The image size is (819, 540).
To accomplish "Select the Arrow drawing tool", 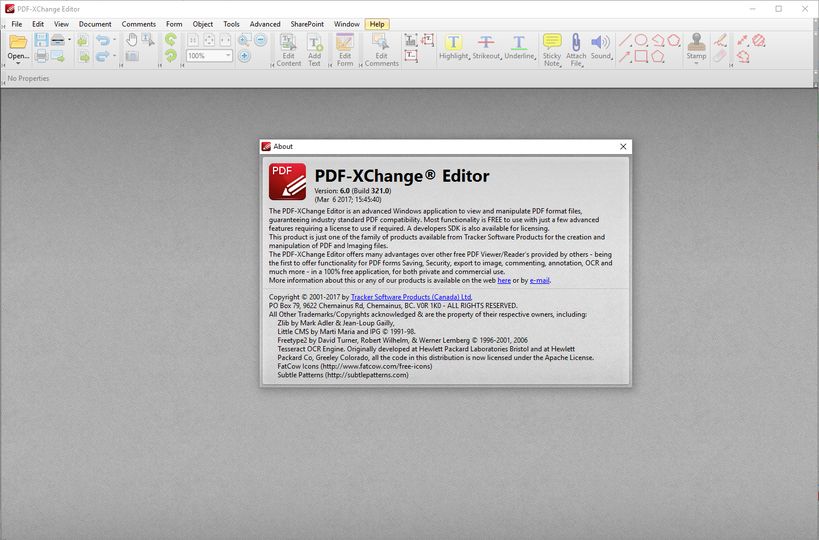I will (x=625, y=56).
